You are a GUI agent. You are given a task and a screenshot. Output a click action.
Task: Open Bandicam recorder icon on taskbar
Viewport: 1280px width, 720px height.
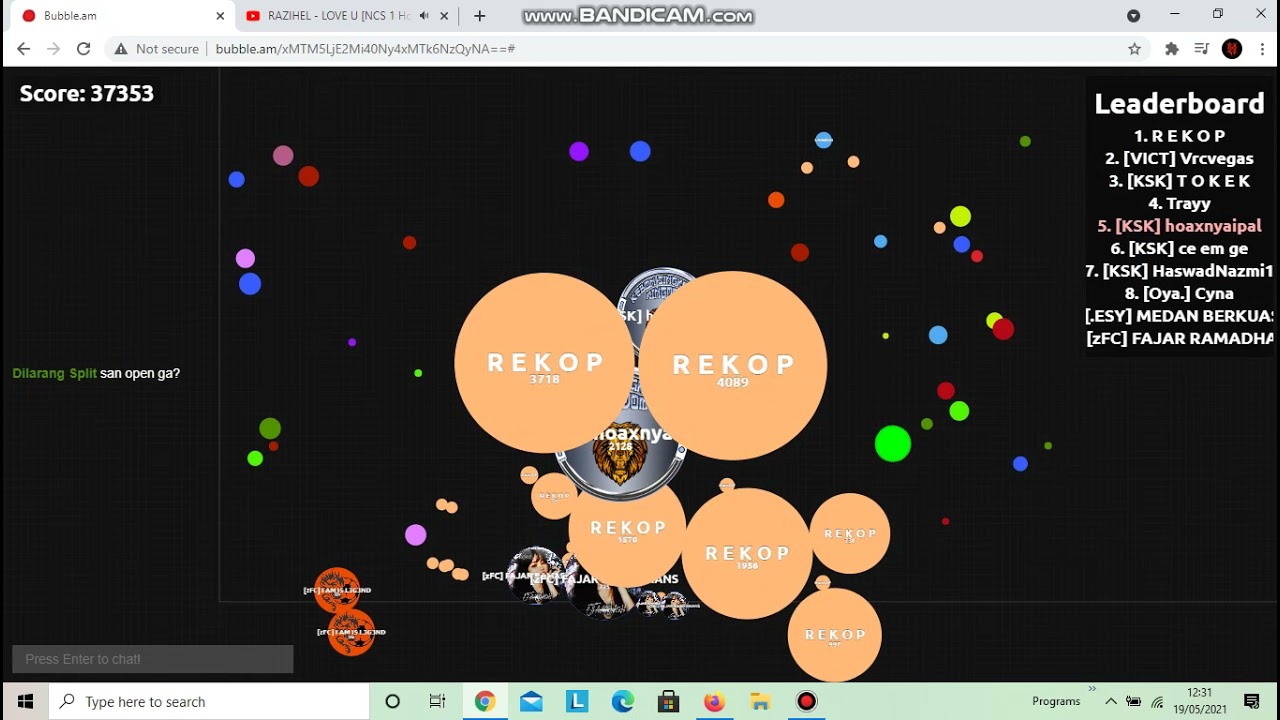tap(806, 701)
